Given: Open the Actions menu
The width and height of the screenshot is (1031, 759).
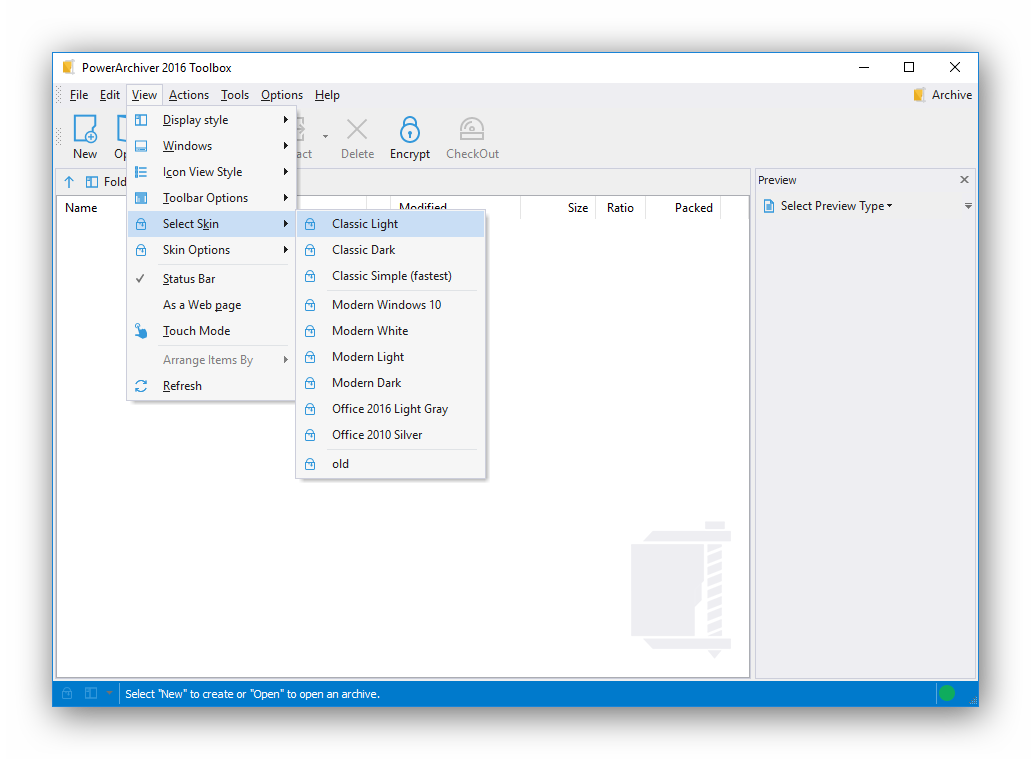Looking at the screenshot, I should click(189, 95).
